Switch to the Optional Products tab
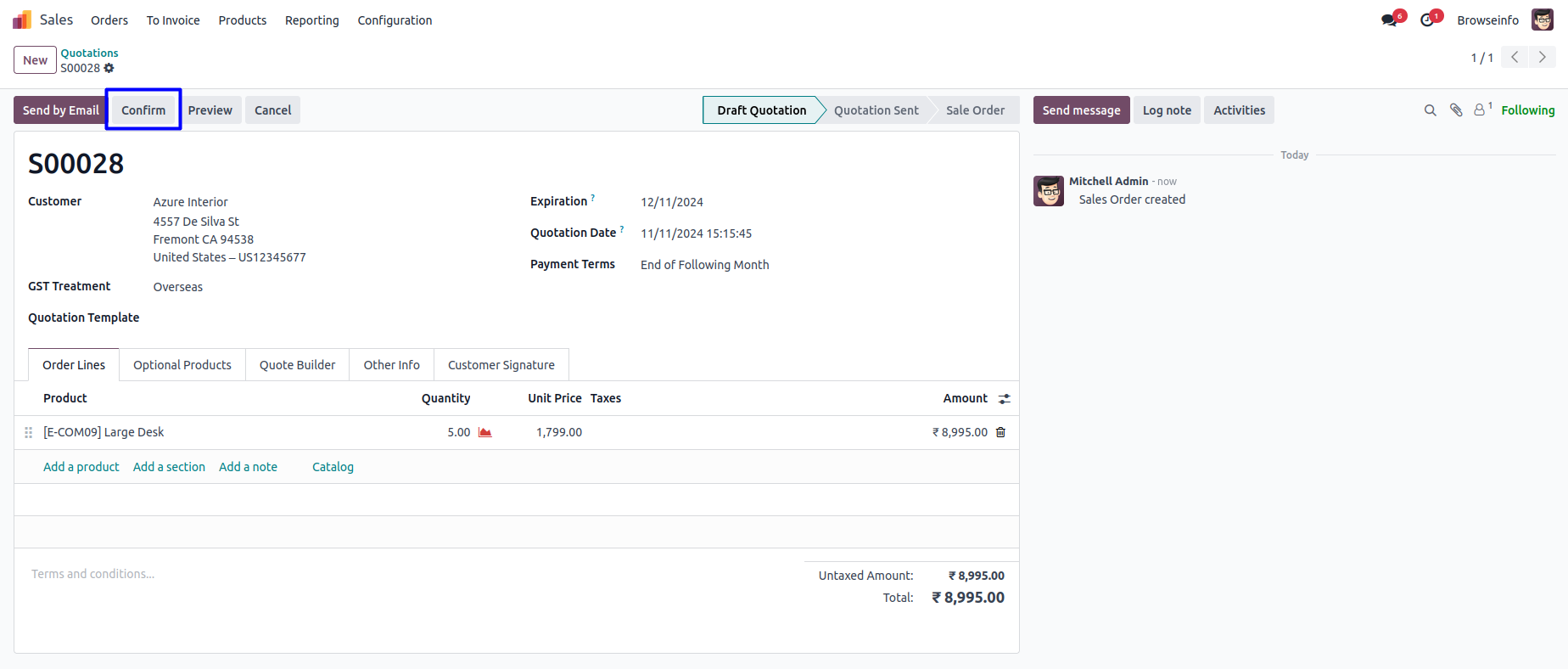The height and width of the screenshot is (669, 1568). (182, 365)
